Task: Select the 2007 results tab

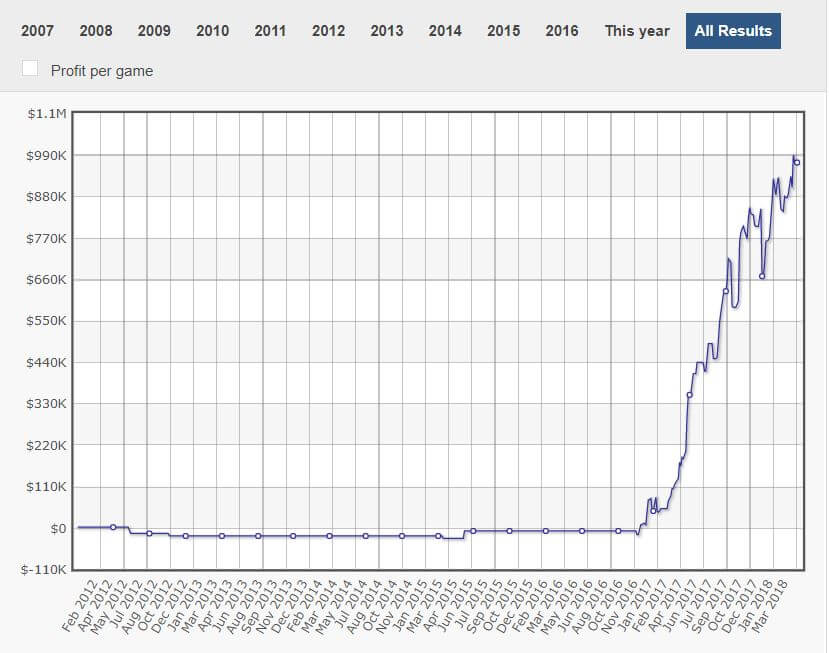Action: (x=37, y=31)
